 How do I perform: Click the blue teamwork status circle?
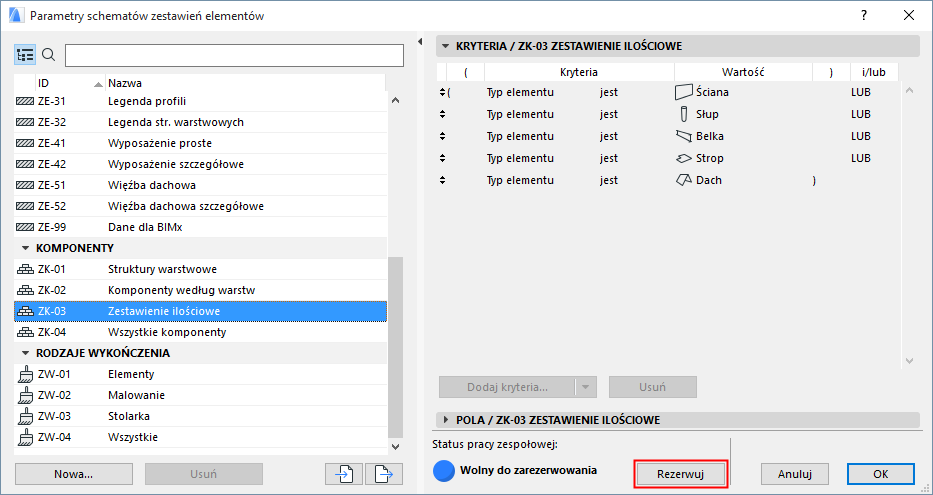pos(444,470)
